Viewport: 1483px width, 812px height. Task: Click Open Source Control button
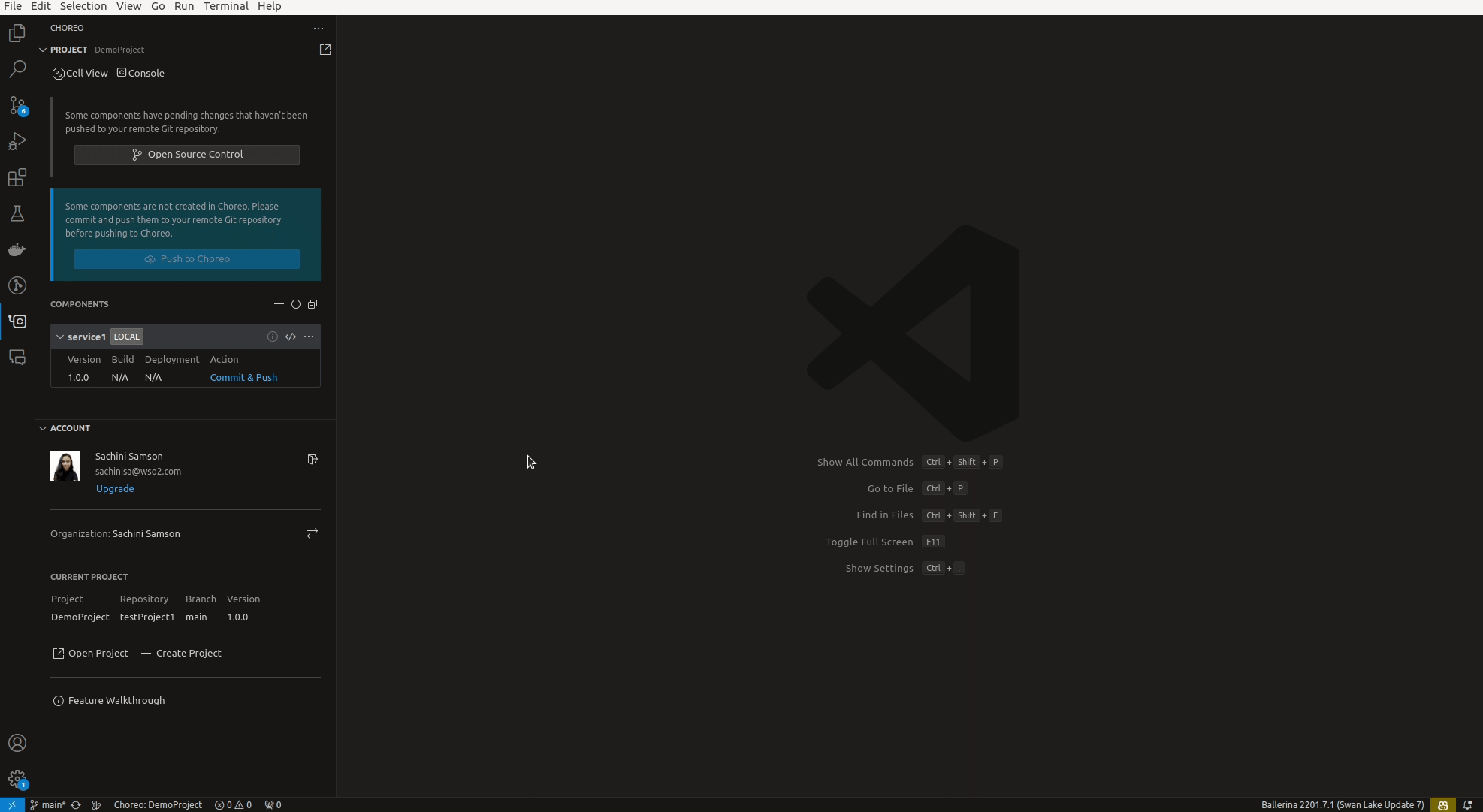point(187,155)
